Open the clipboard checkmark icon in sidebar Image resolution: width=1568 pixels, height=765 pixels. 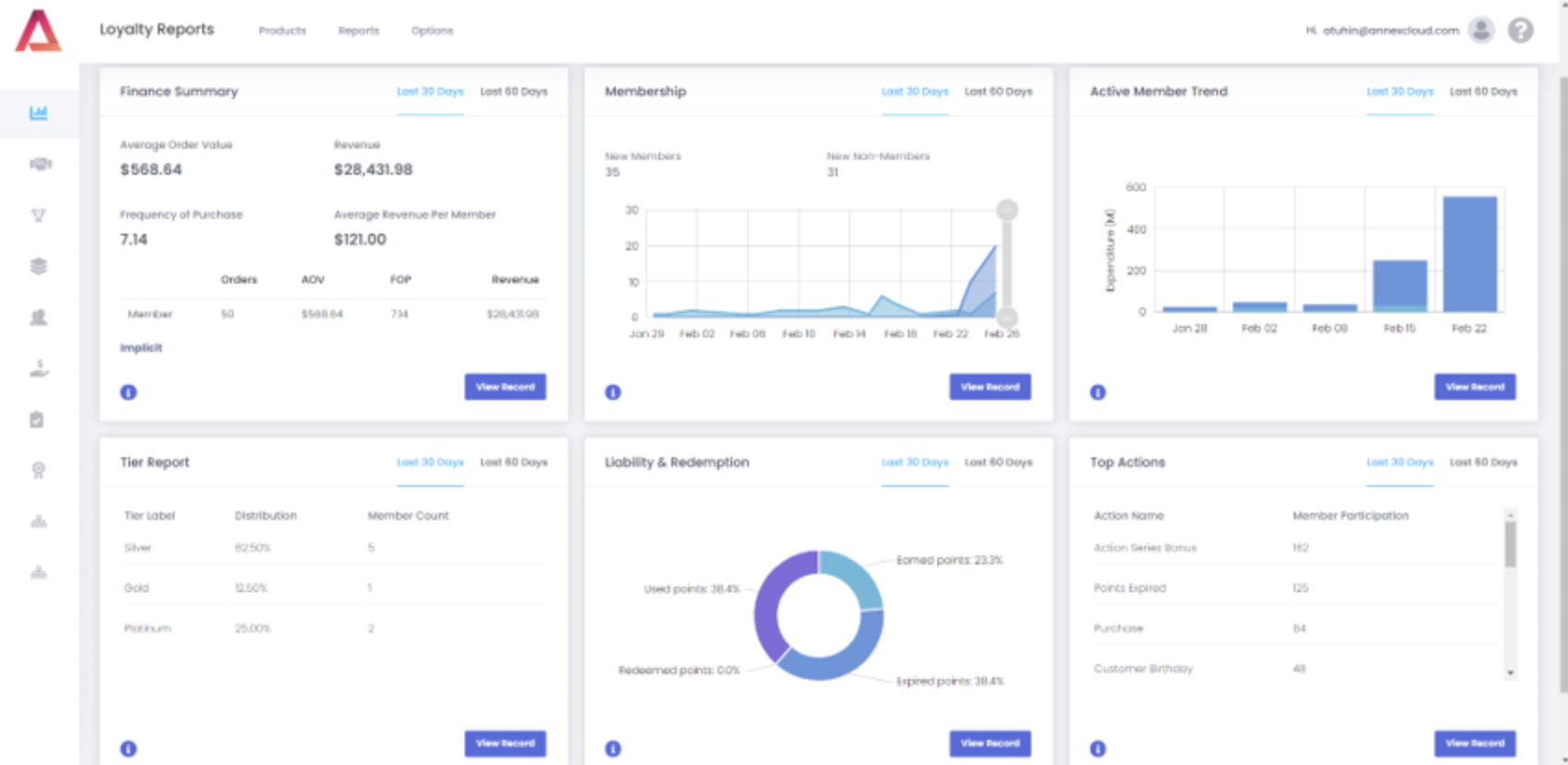[37, 419]
